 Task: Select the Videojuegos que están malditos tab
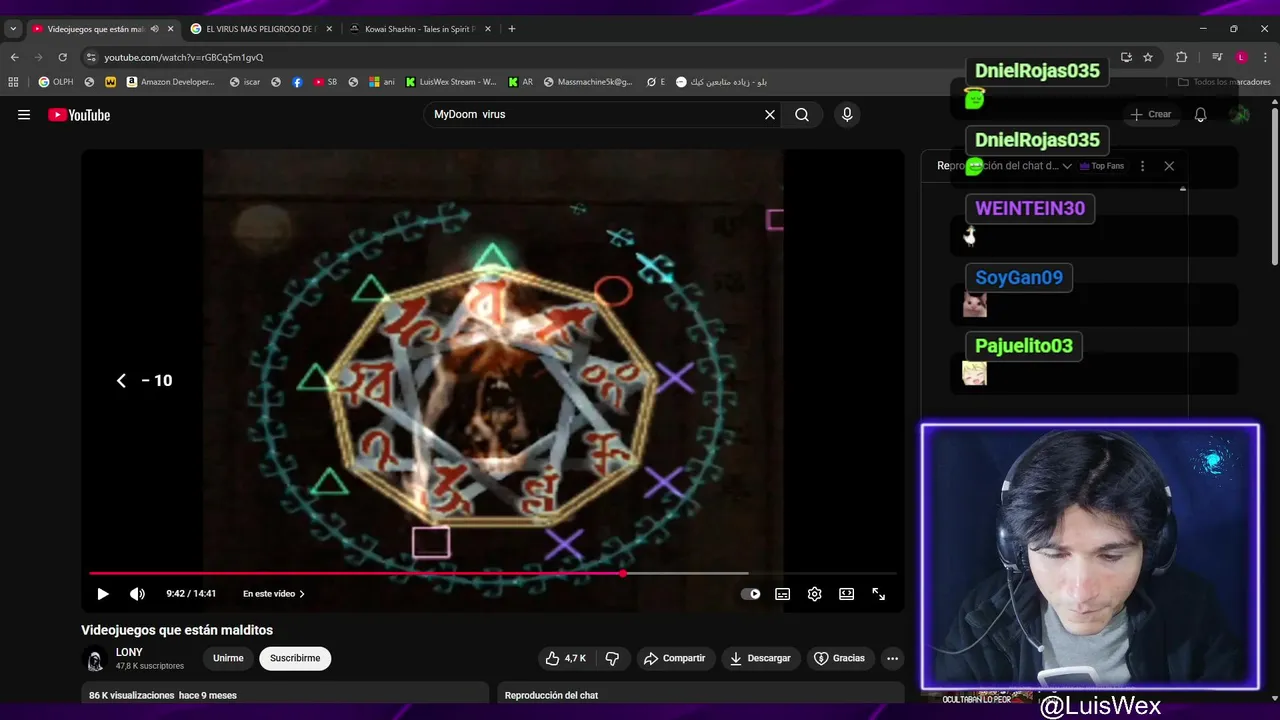click(95, 29)
